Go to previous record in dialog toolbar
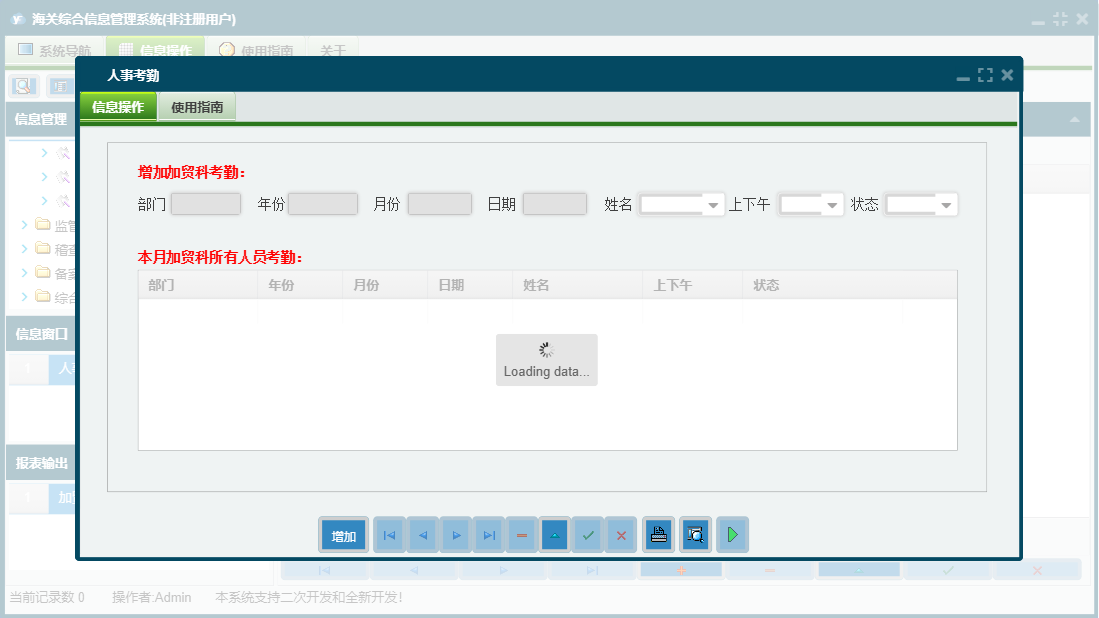Image resolution: width=1099 pixels, height=618 pixels. pyautogui.click(x=423, y=535)
